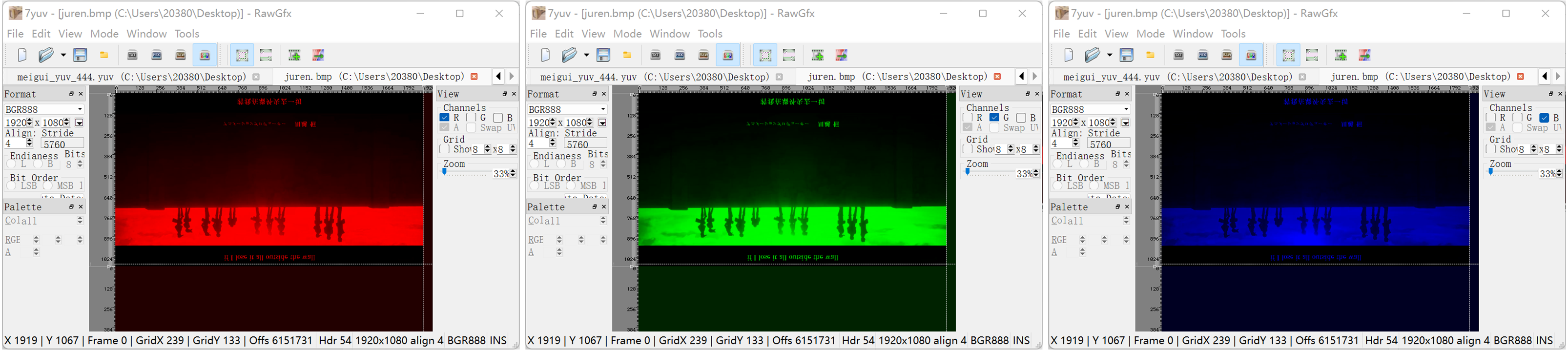Click the Save disk icon in the middle window
1568x350 pixels.
tap(603, 55)
